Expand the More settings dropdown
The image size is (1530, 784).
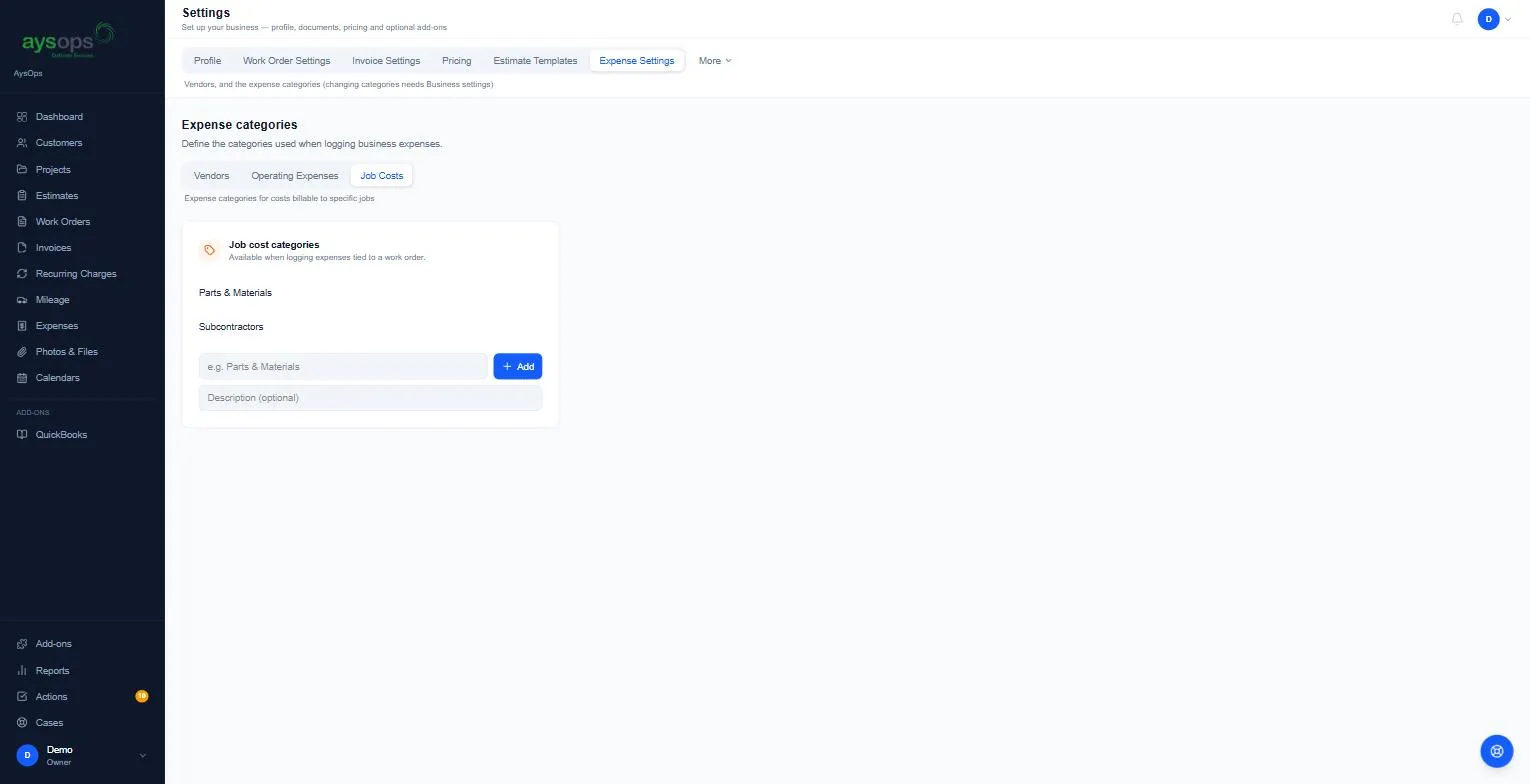715,61
